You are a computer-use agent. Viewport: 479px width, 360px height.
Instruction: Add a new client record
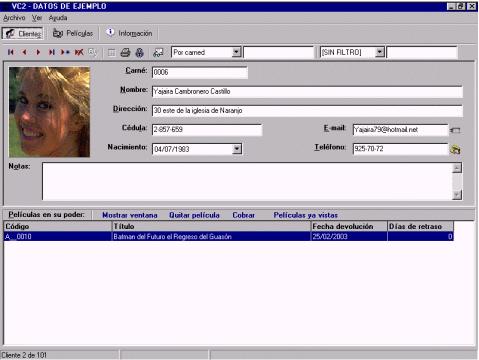pos(65,52)
